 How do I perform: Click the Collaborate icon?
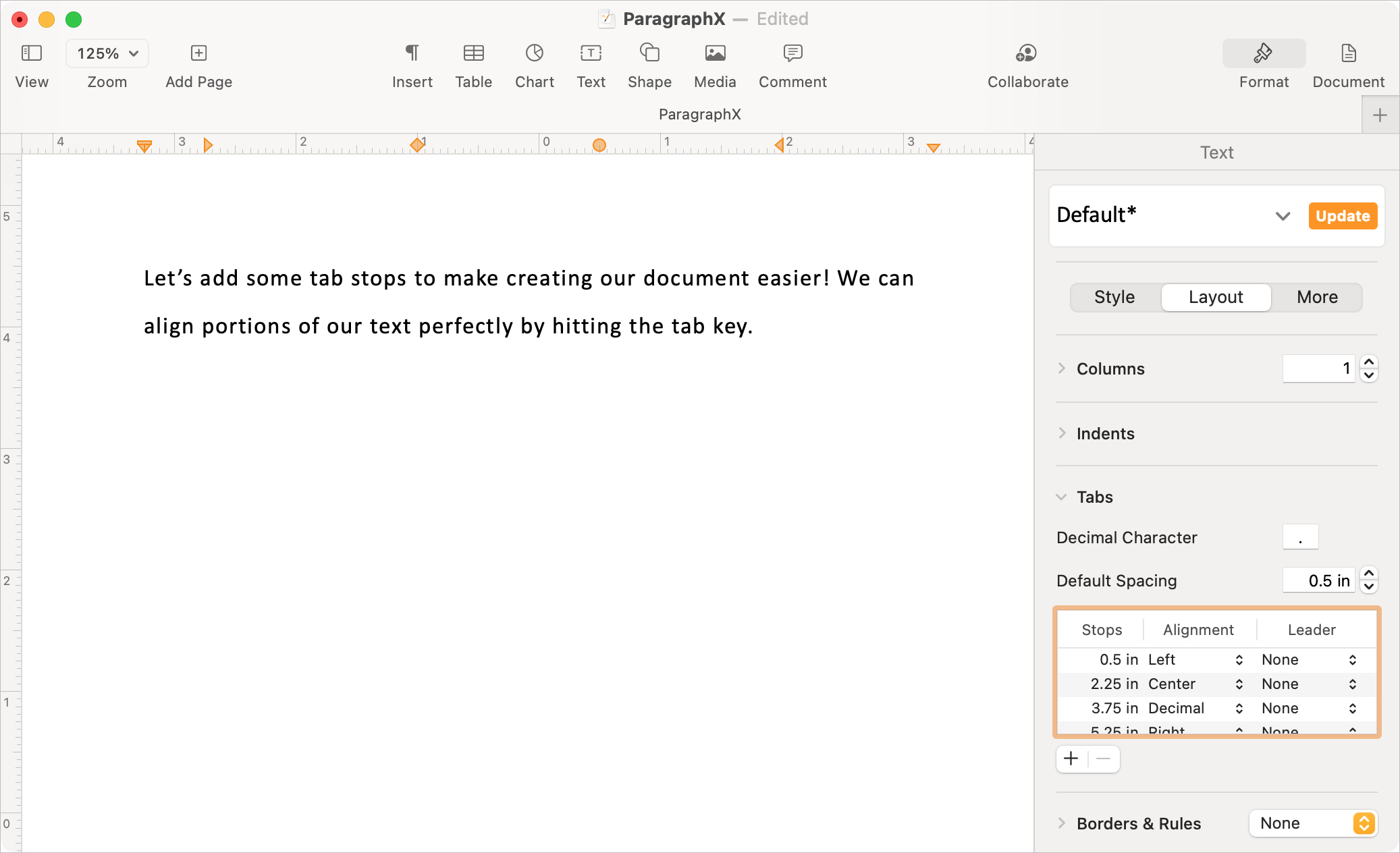click(x=1027, y=53)
